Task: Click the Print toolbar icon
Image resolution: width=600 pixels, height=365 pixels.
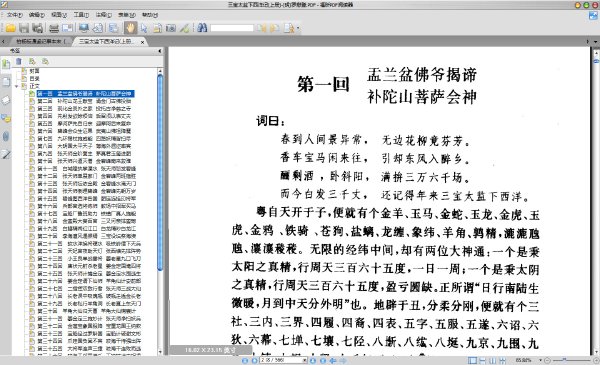Action: [54, 28]
